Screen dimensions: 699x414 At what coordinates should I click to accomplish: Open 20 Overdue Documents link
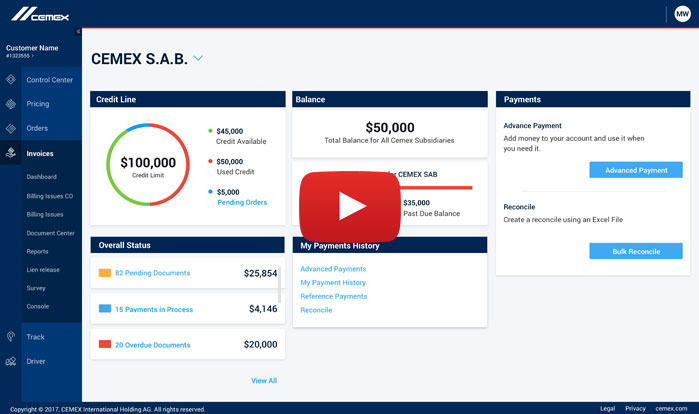pos(152,345)
